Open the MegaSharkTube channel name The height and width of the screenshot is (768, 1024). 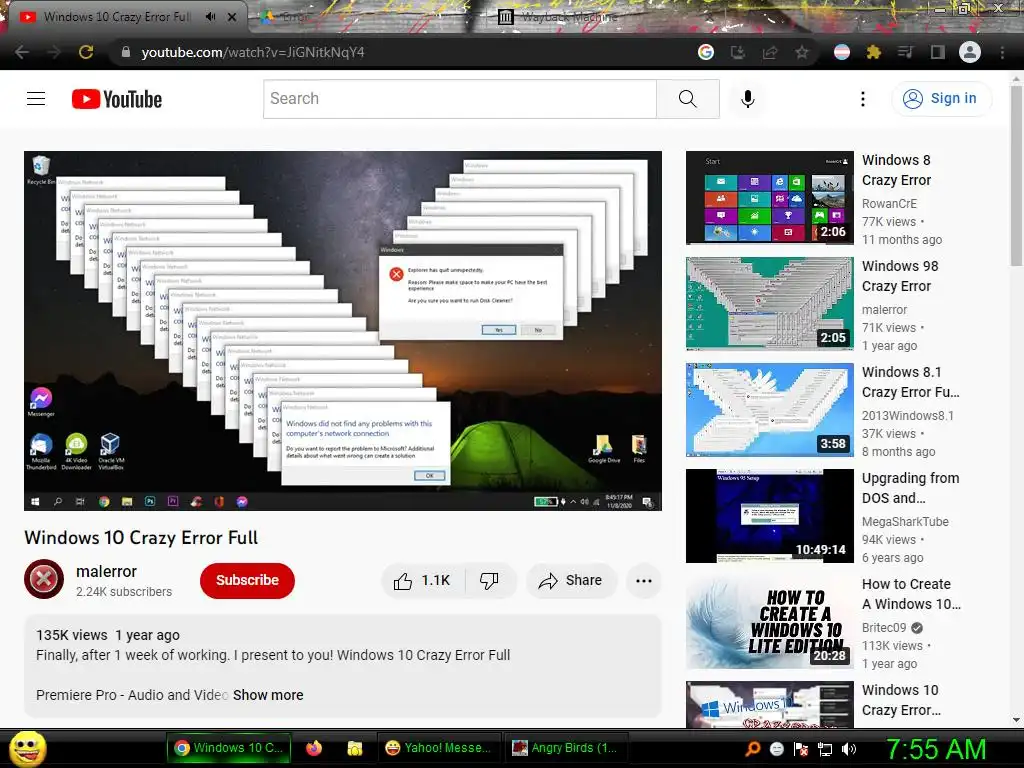[905, 522]
